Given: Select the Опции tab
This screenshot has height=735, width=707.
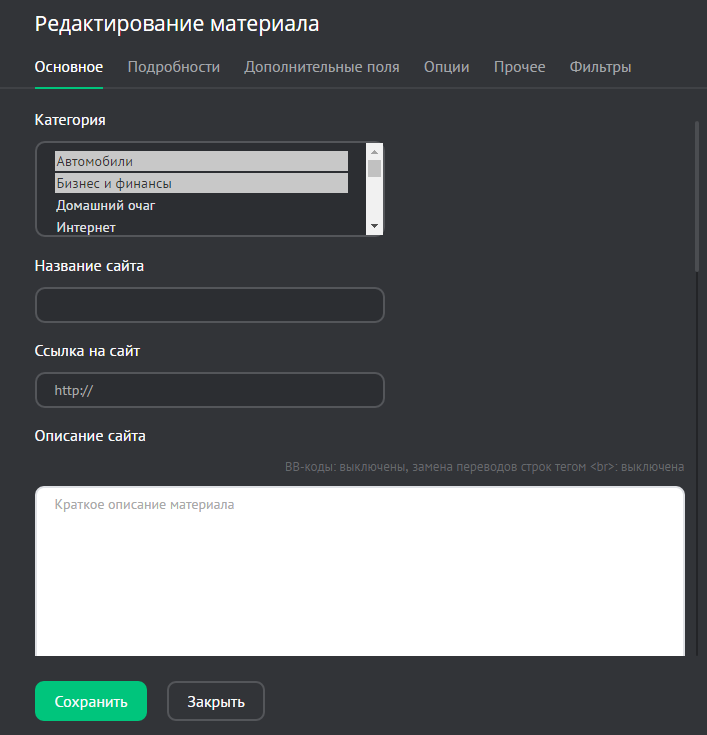Looking at the screenshot, I should [x=446, y=67].
